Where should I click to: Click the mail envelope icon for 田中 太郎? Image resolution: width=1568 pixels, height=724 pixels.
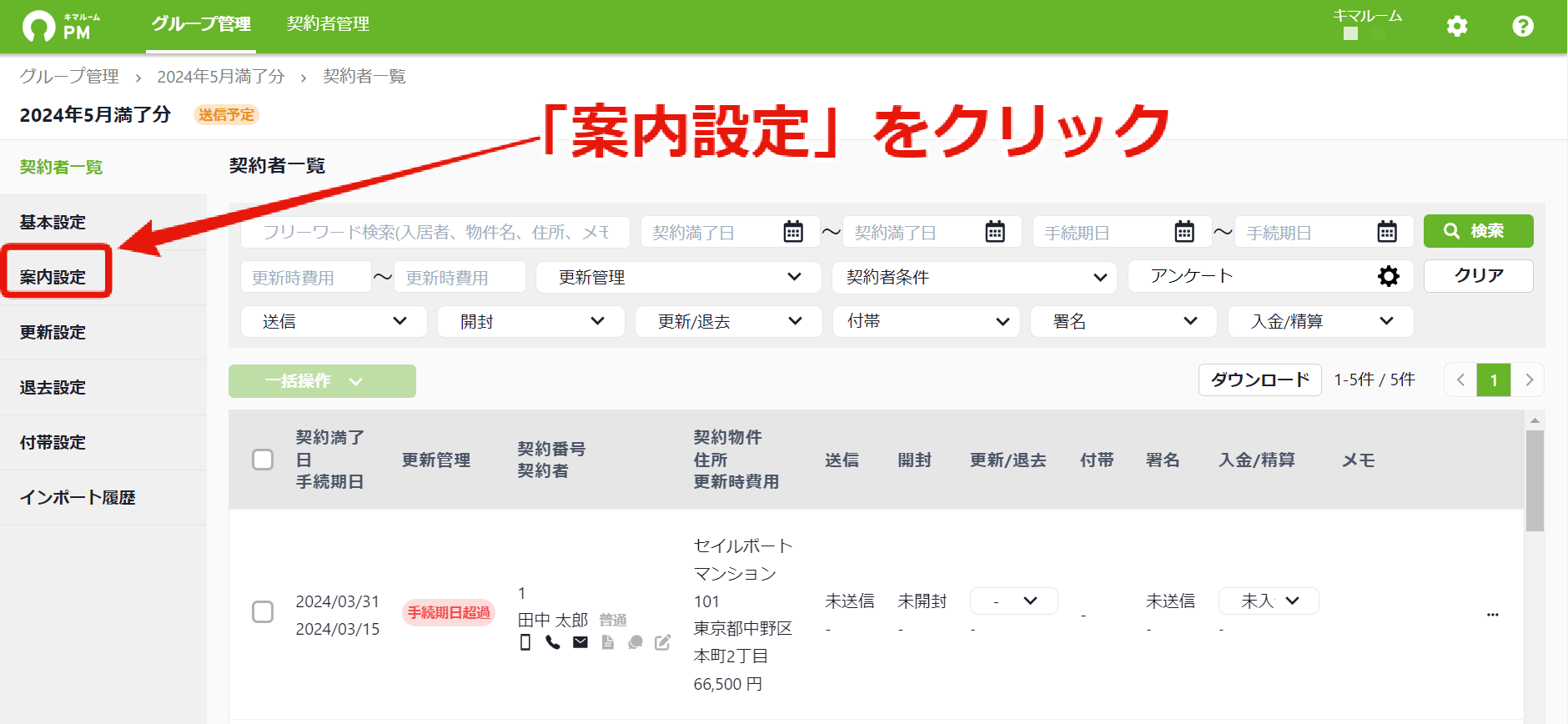coord(580,642)
